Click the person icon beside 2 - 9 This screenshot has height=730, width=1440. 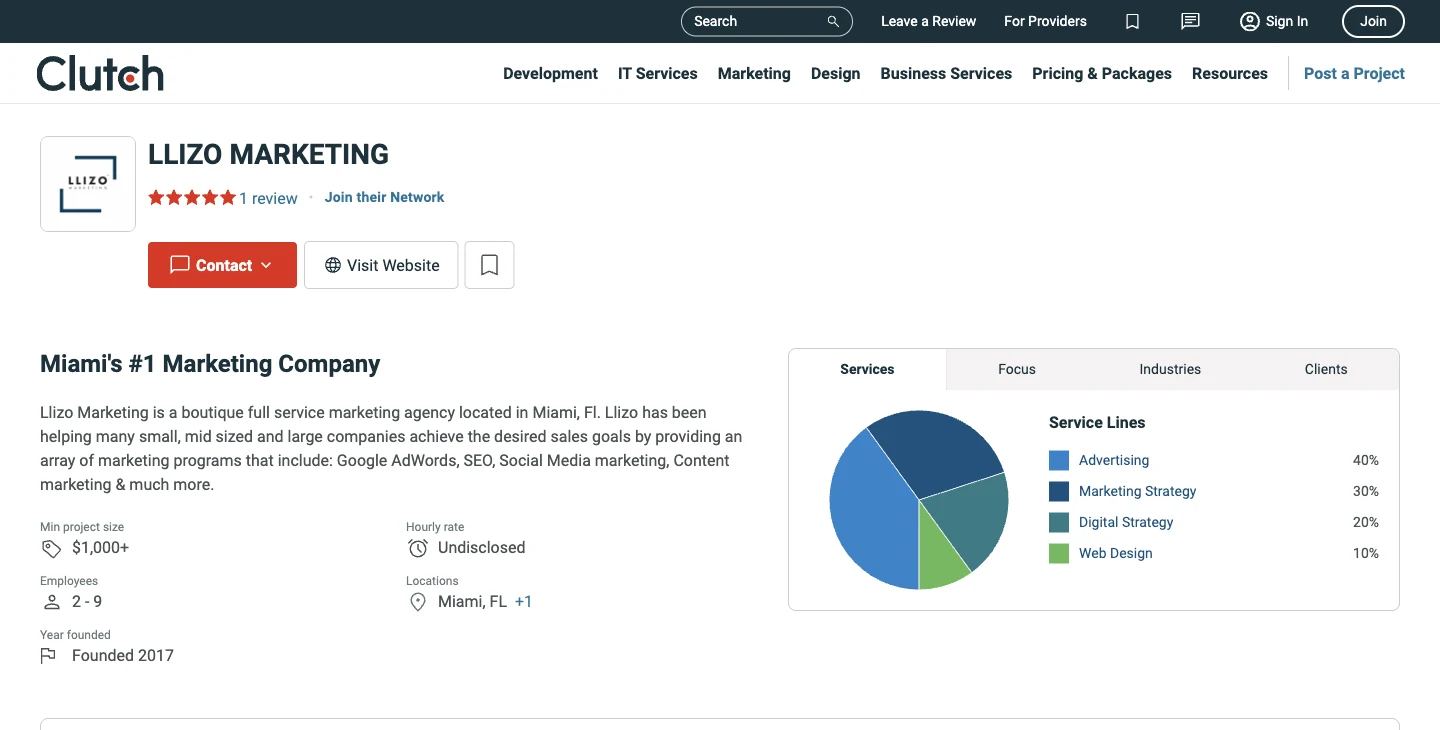click(51, 602)
